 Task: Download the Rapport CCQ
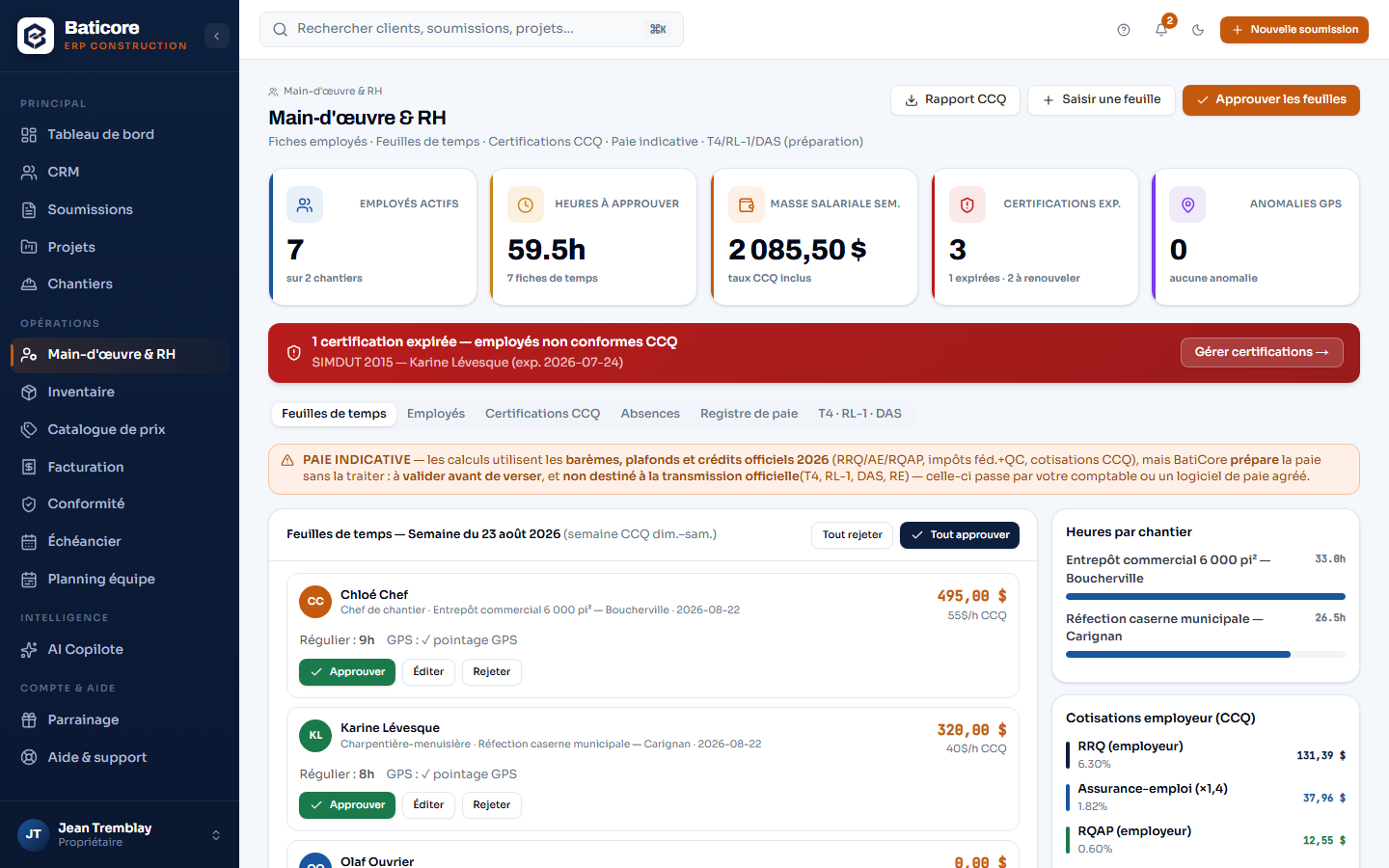click(x=955, y=99)
